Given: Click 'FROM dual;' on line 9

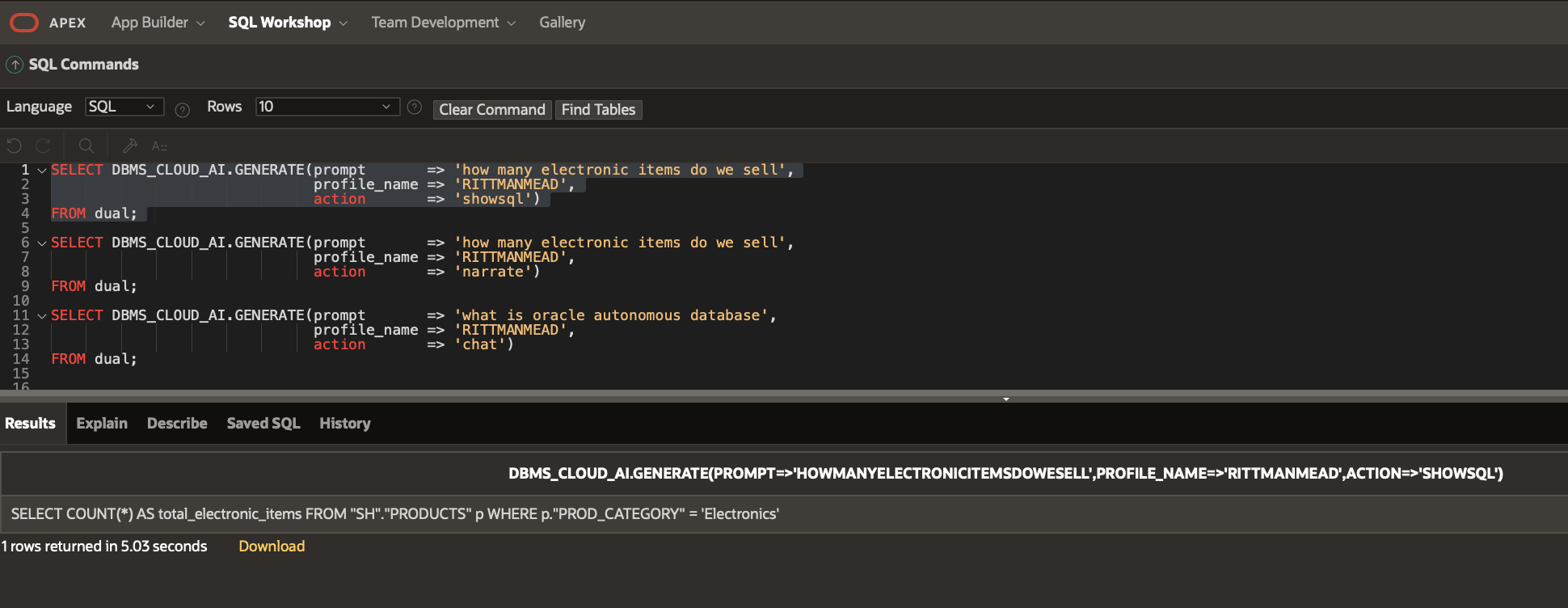Looking at the screenshot, I should click(94, 286).
